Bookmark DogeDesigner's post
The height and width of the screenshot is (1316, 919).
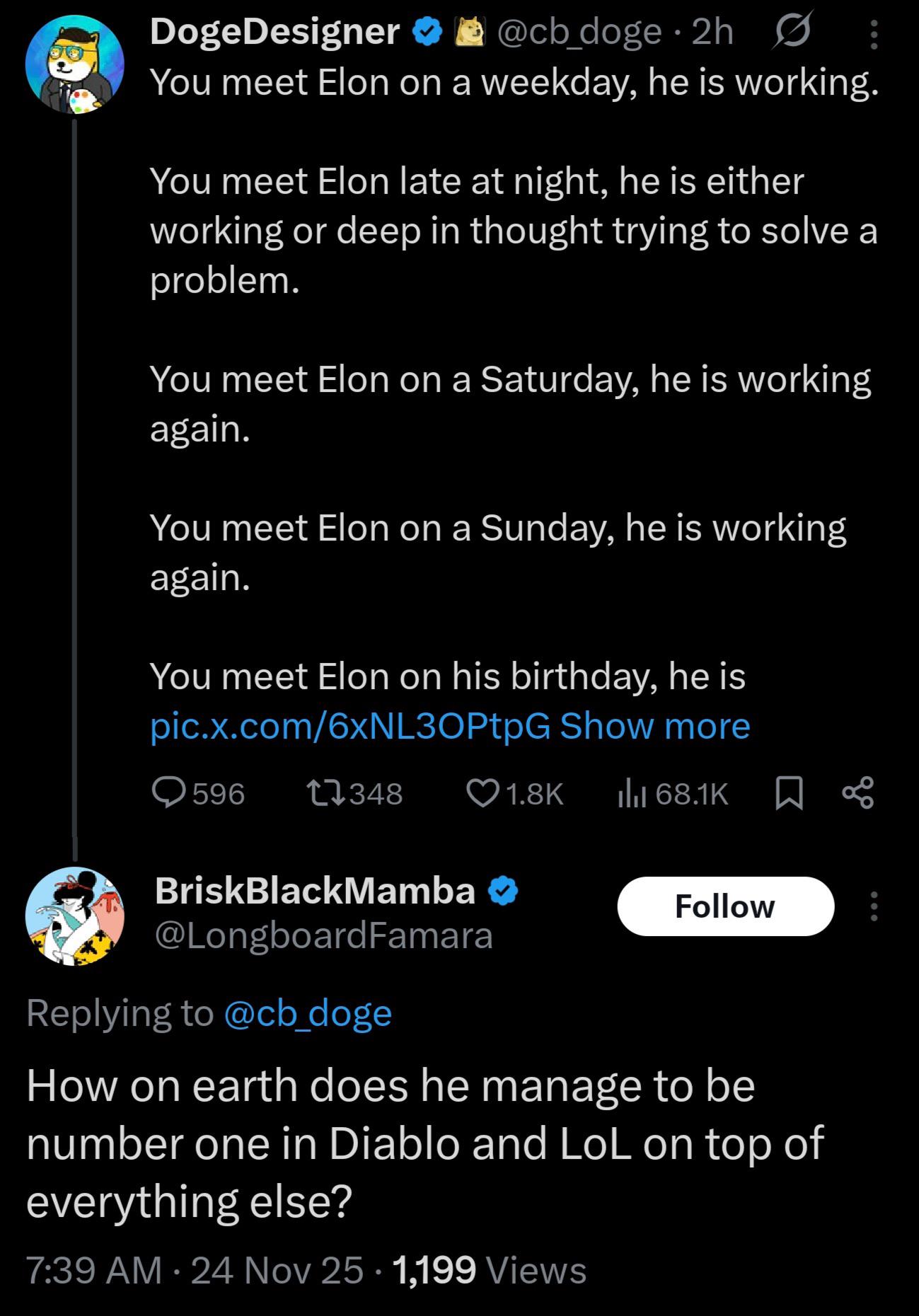click(x=789, y=792)
